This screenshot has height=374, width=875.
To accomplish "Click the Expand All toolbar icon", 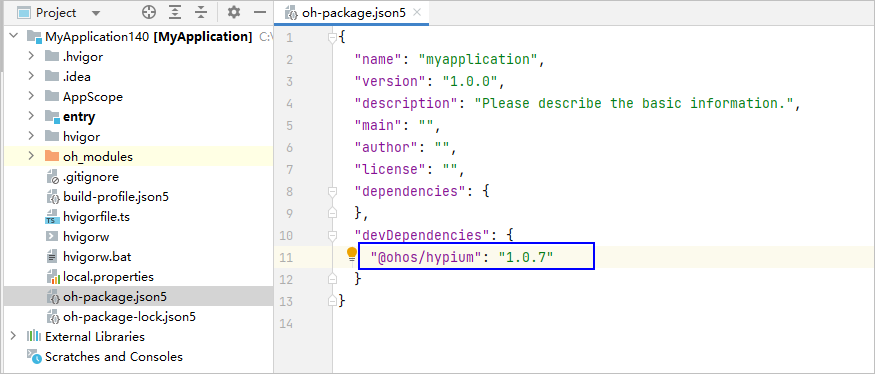I will coord(175,12).
